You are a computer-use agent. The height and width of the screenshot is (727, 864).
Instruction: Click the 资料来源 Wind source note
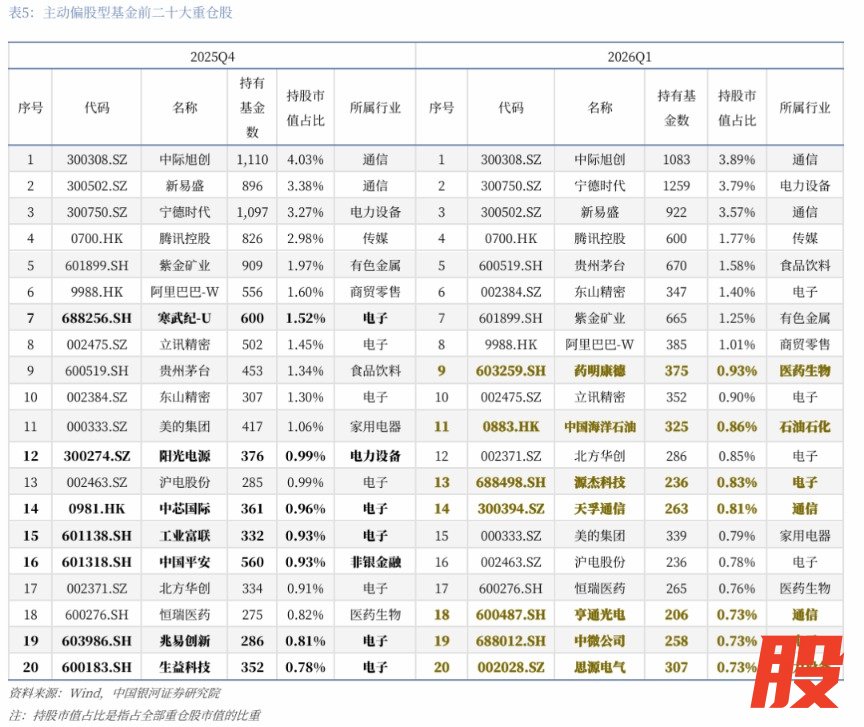pos(115,693)
